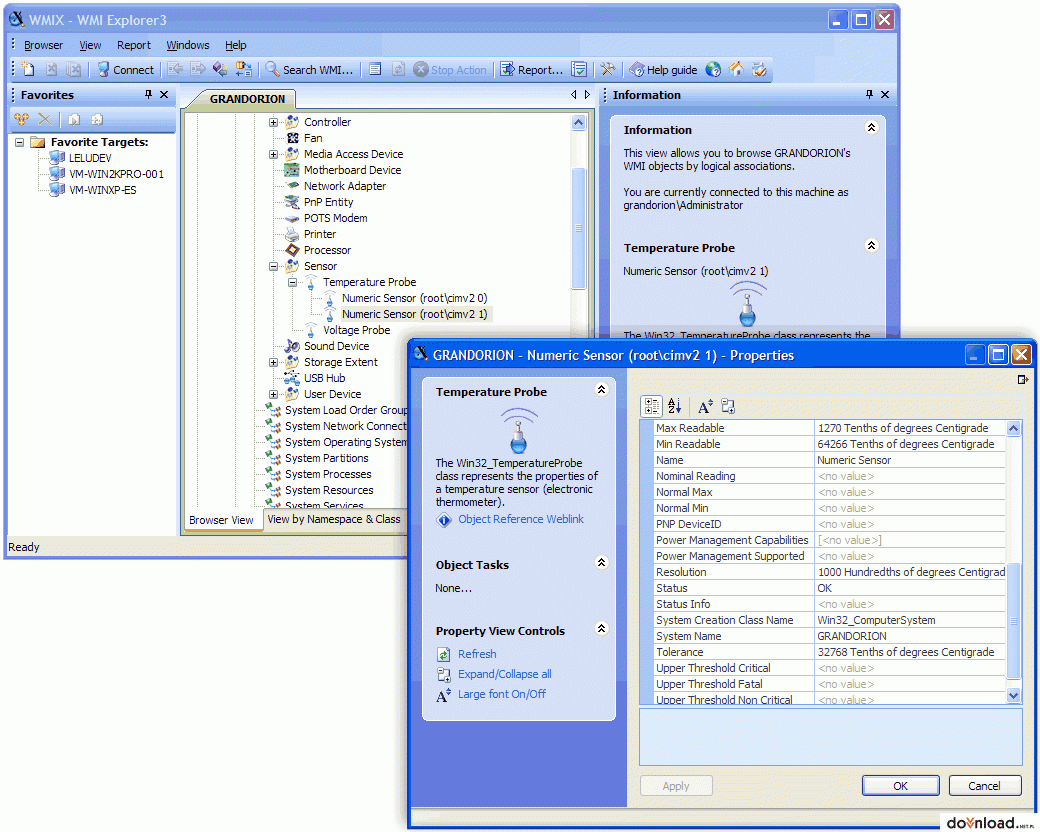The image size is (1040, 832).
Task: Collapse the Sensor tree node
Action: tap(273, 266)
